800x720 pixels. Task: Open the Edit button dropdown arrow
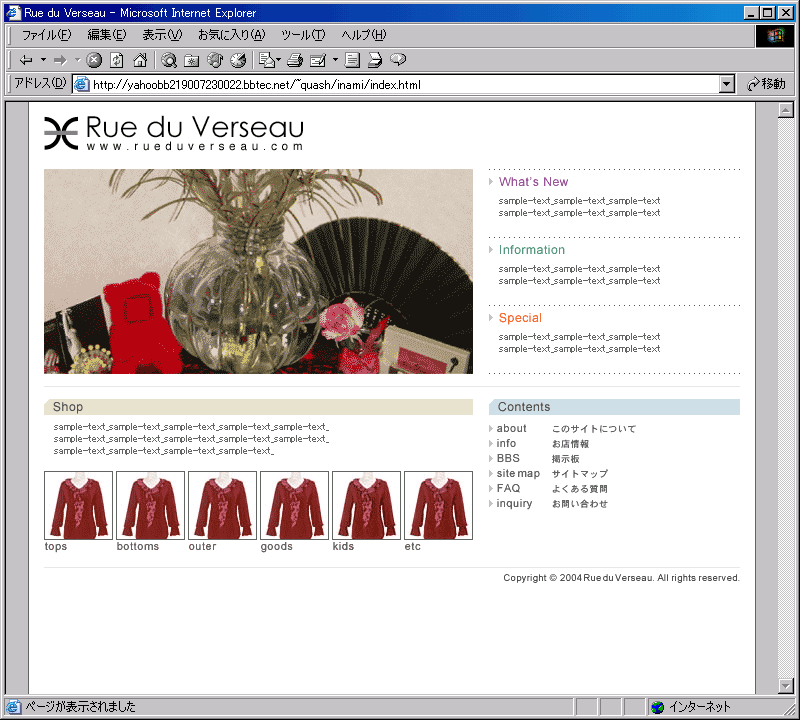335,60
